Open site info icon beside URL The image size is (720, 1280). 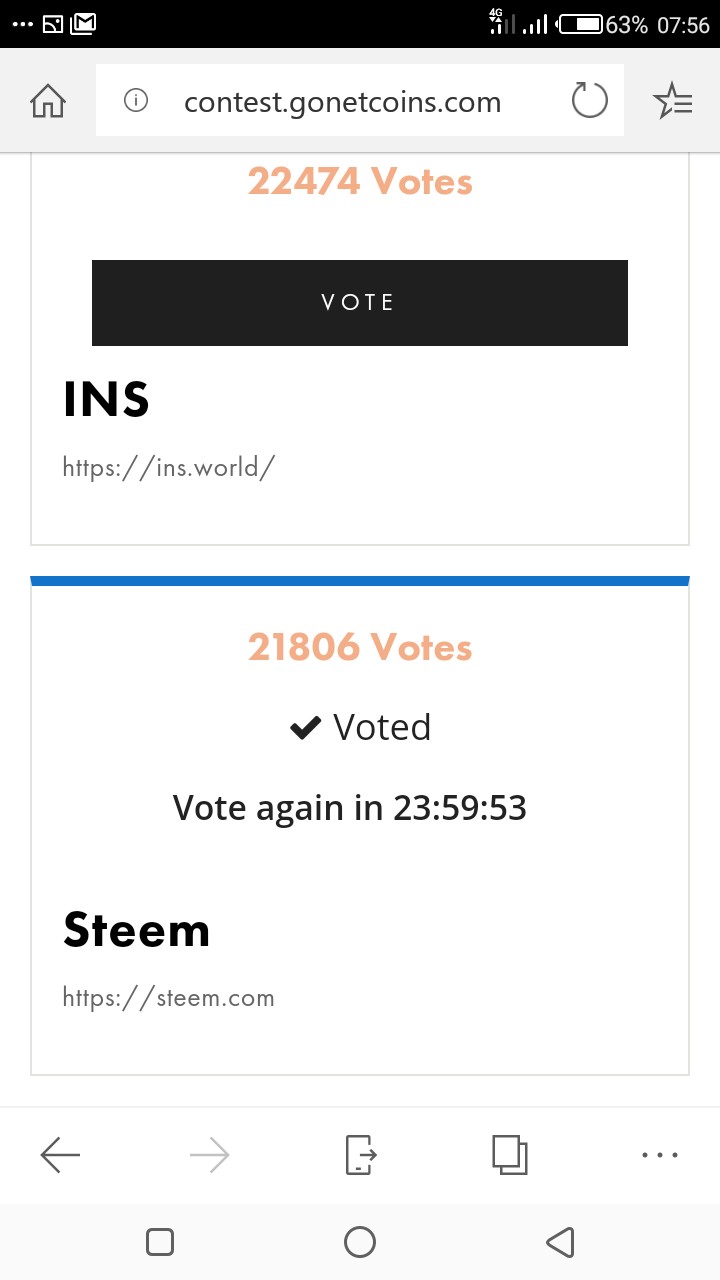[136, 100]
